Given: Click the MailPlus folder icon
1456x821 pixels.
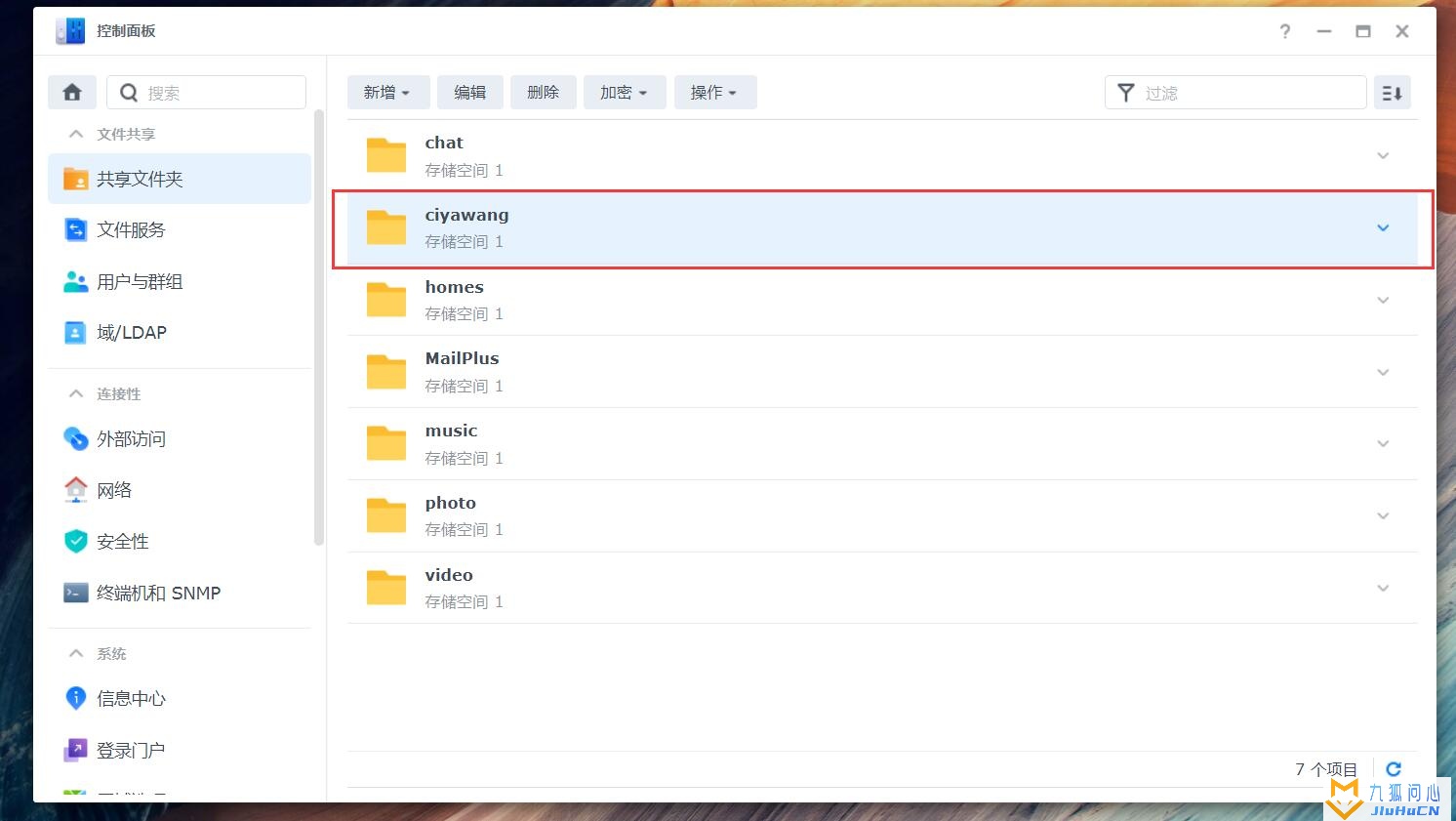Looking at the screenshot, I should [x=386, y=372].
